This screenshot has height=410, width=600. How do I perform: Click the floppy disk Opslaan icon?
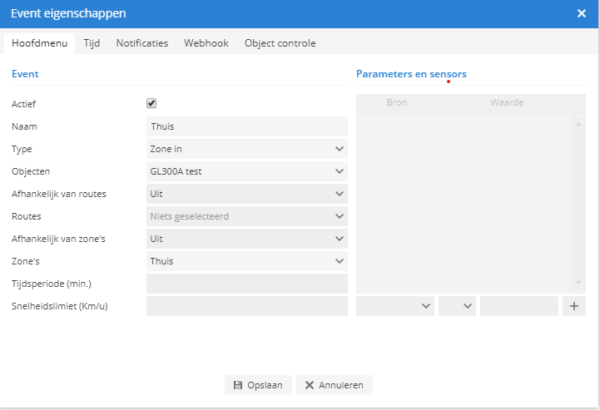[238, 385]
